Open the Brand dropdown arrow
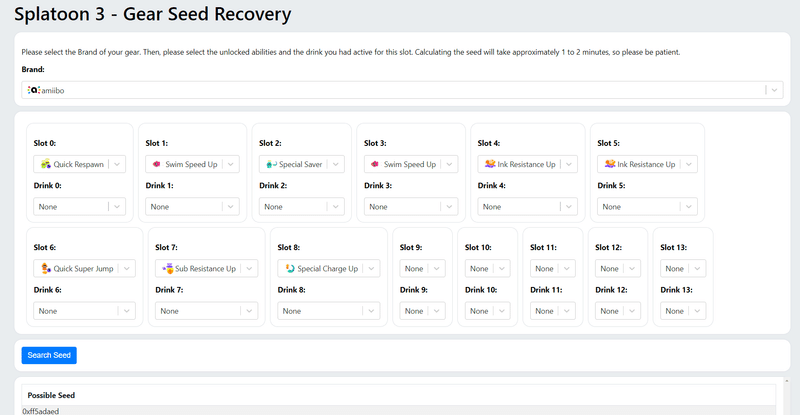 tap(774, 90)
